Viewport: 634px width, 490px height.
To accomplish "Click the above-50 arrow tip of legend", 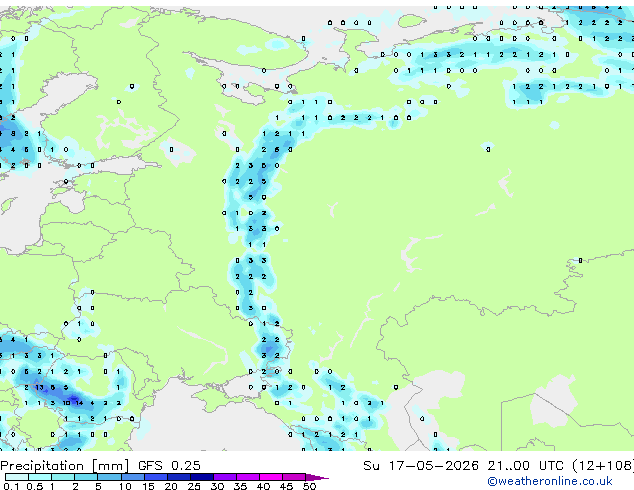I will coord(317,477).
